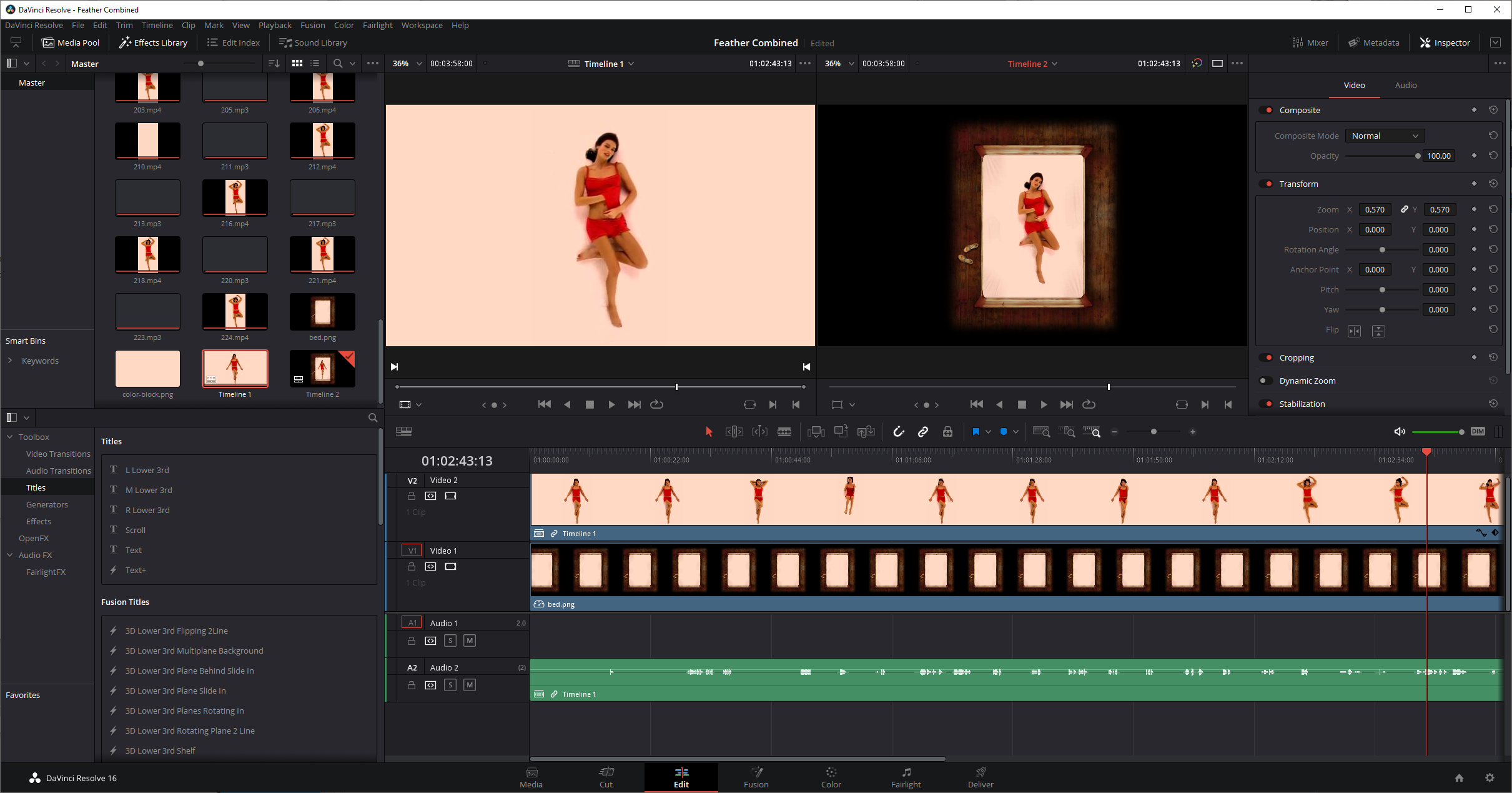Toggle the Media Pool panel
The image size is (1512, 793).
(x=71, y=42)
